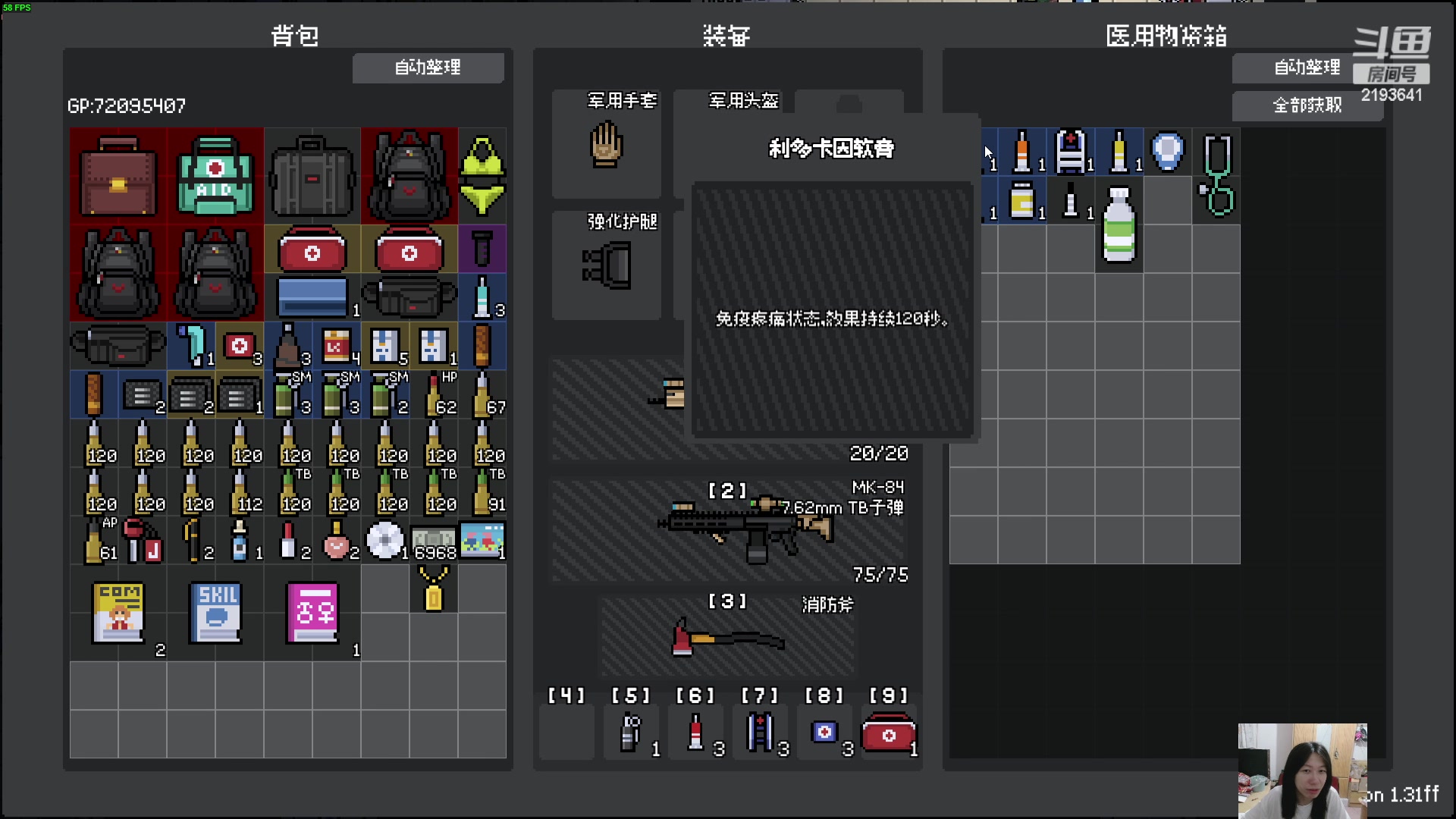Select the SKIL skill book
This screenshot has width=1456, height=819.
(x=215, y=613)
